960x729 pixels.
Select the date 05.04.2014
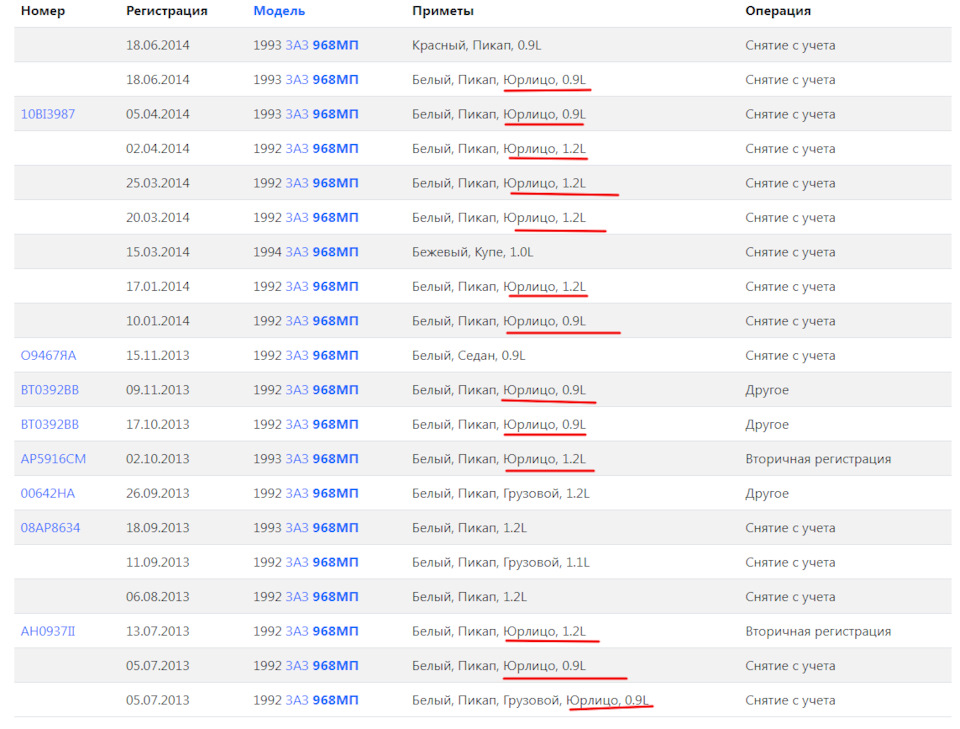[157, 114]
